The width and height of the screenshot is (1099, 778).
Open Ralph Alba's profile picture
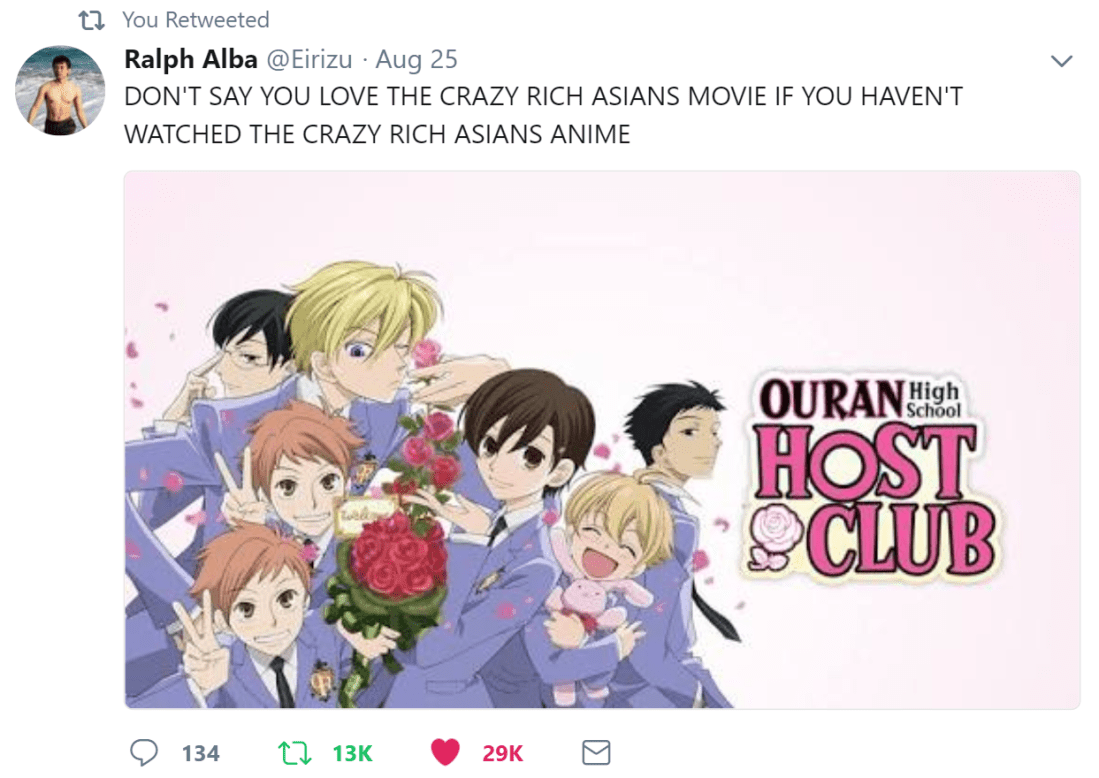(x=60, y=90)
